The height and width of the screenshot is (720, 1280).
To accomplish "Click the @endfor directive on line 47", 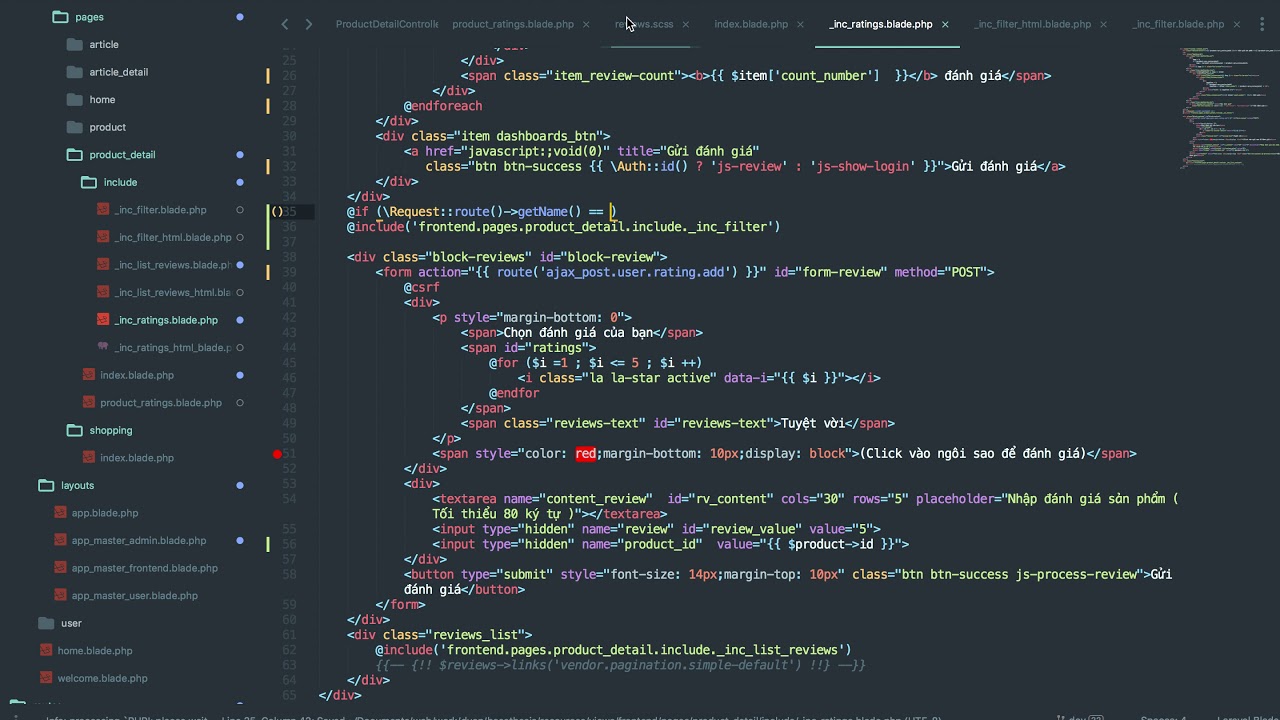I will tap(514, 393).
